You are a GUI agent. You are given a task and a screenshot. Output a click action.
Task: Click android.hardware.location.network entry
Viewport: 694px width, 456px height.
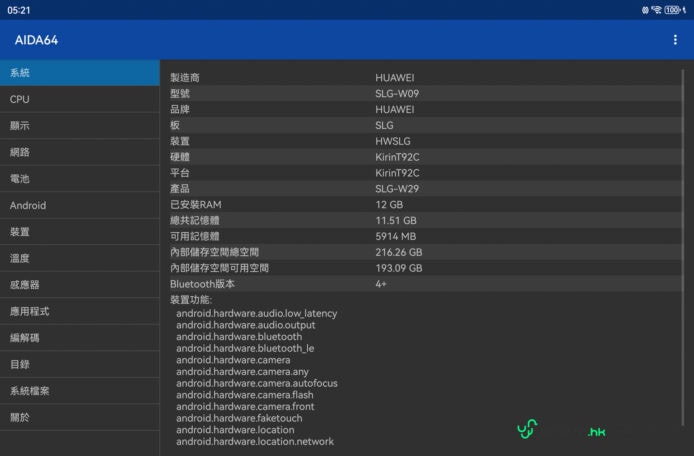pos(255,441)
